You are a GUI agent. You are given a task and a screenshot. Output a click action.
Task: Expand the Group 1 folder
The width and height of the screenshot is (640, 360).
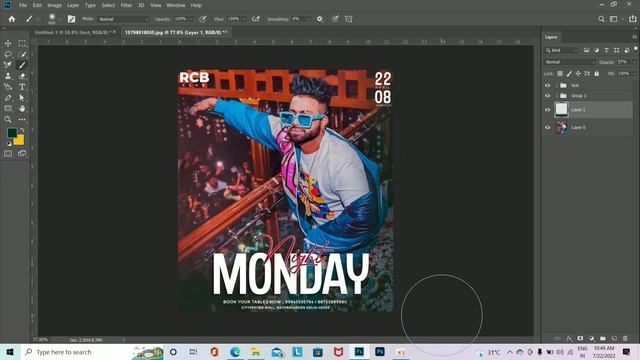[557, 96]
